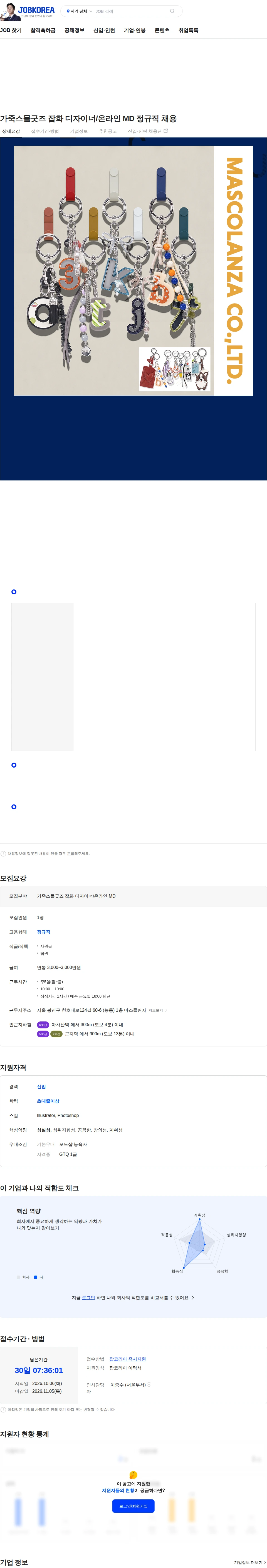Image resolution: width=267 pixels, height=1568 pixels.
Task: Open the 지도보기 map link
Action: point(155,1010)
